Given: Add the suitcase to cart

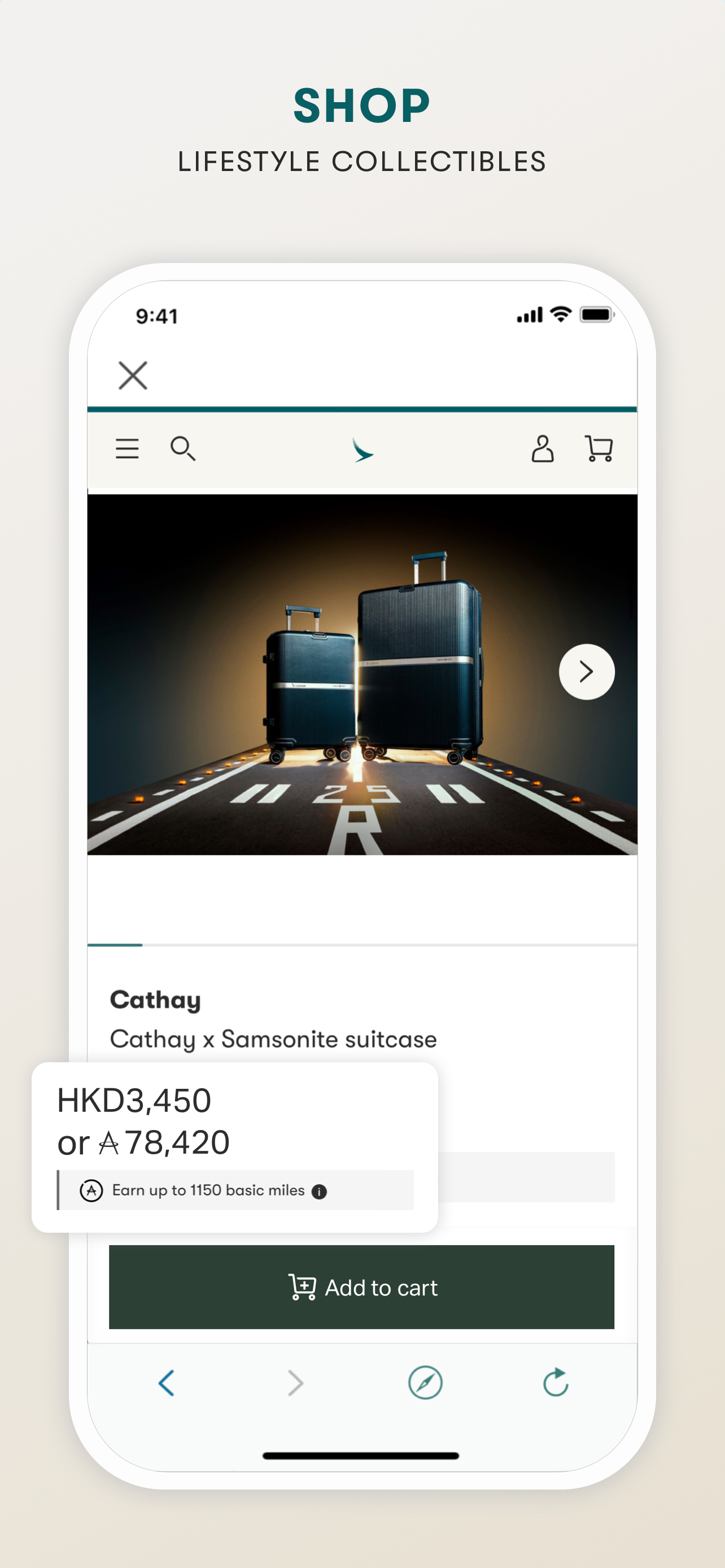Looking at the screenshot, I should coord(361,1287).
